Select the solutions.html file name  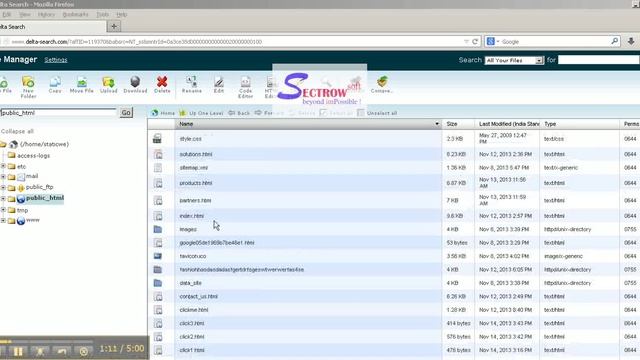tap(196, 154)
